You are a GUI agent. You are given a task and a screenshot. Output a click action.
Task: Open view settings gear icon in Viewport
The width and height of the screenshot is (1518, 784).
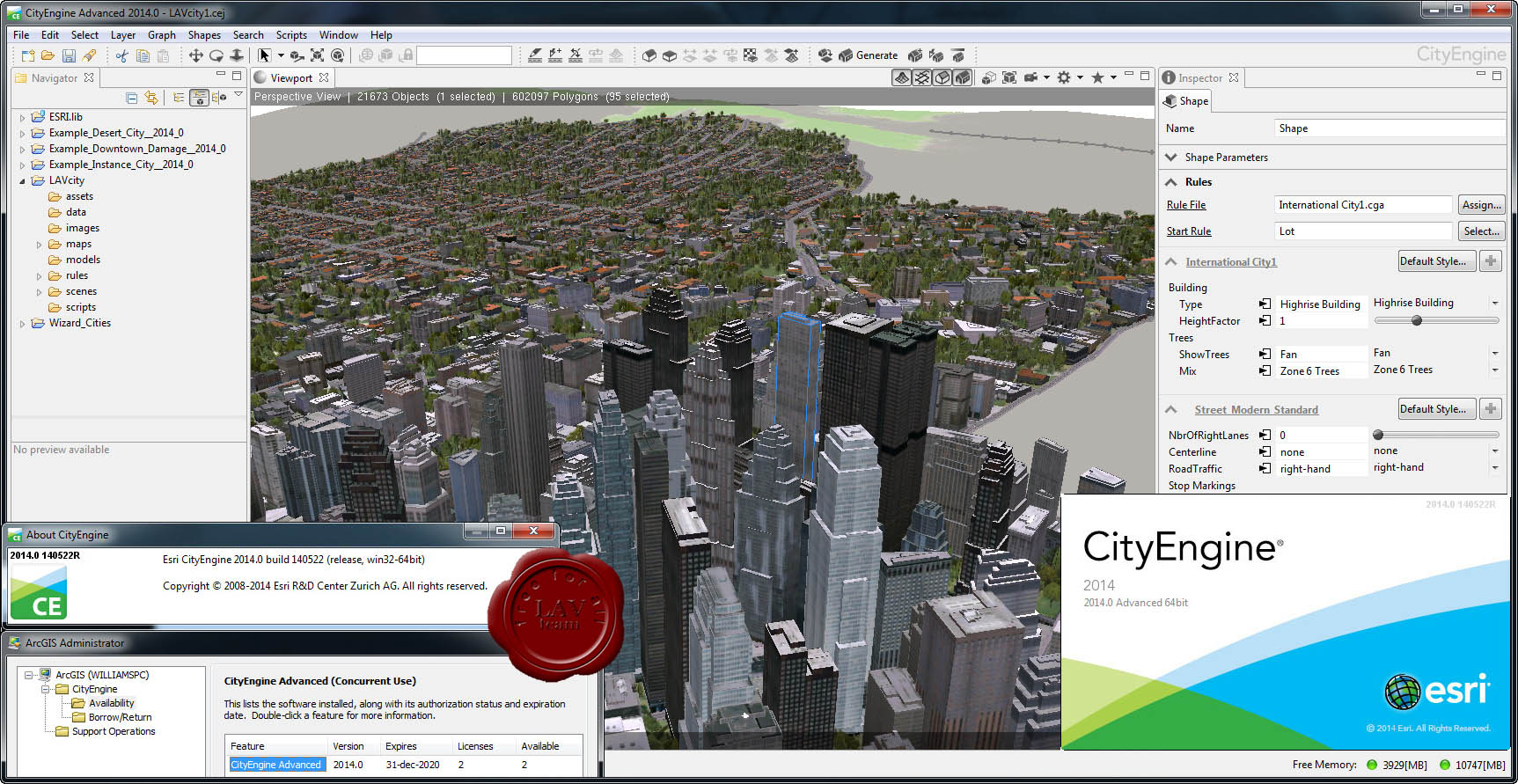[1064, 77]
